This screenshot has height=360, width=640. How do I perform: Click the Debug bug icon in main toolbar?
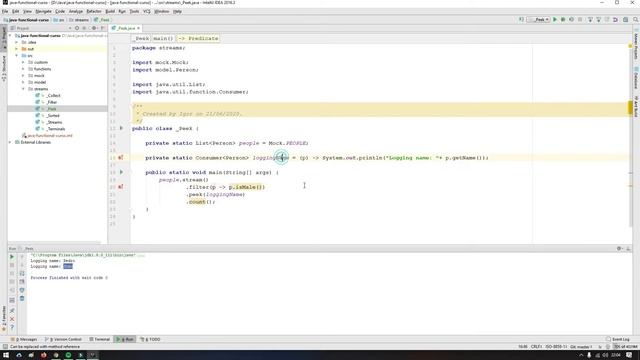point(563,20)
